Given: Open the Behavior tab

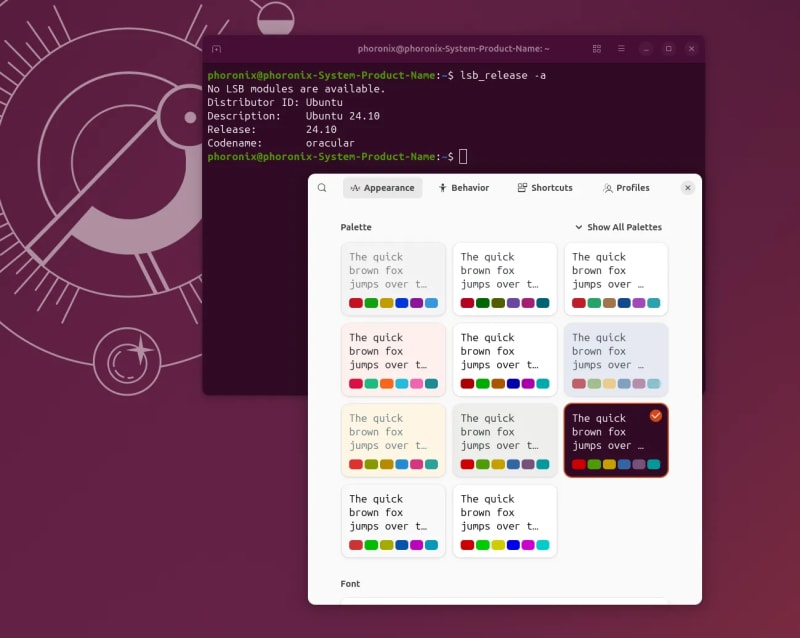Looking at the screenshot, I should (x=463, y=188).
